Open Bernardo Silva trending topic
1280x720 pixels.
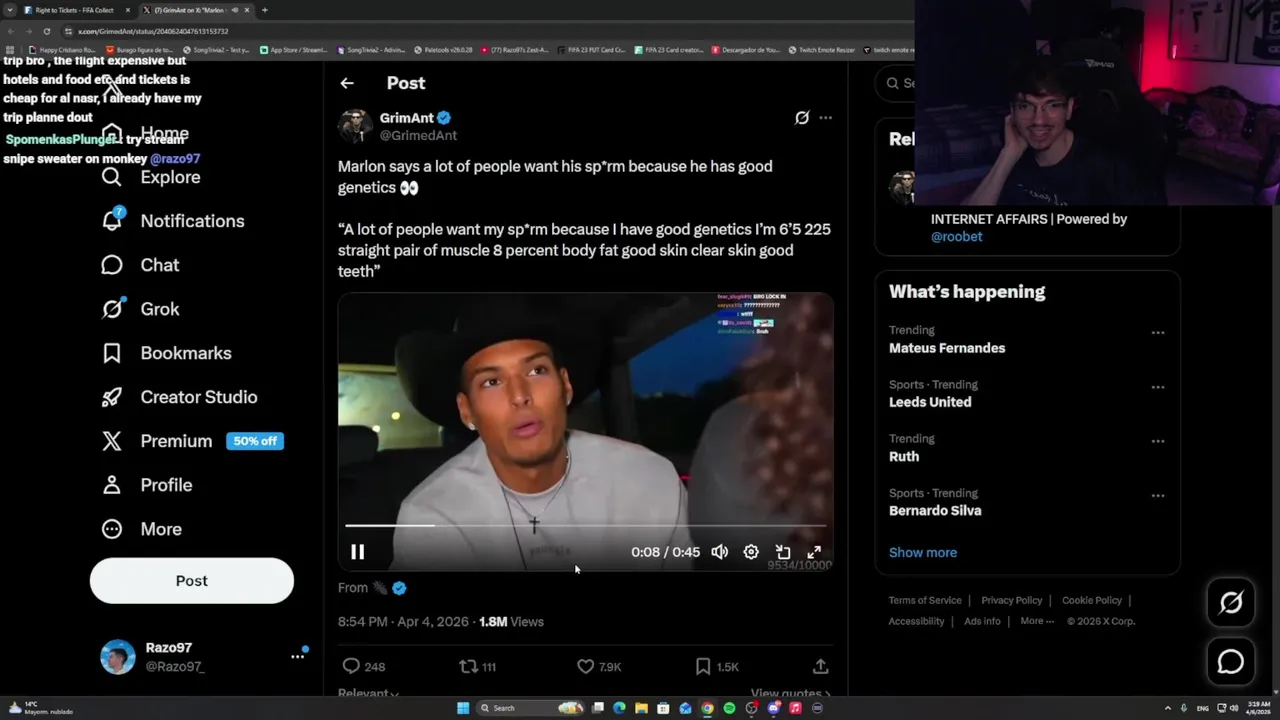[935, 510]
